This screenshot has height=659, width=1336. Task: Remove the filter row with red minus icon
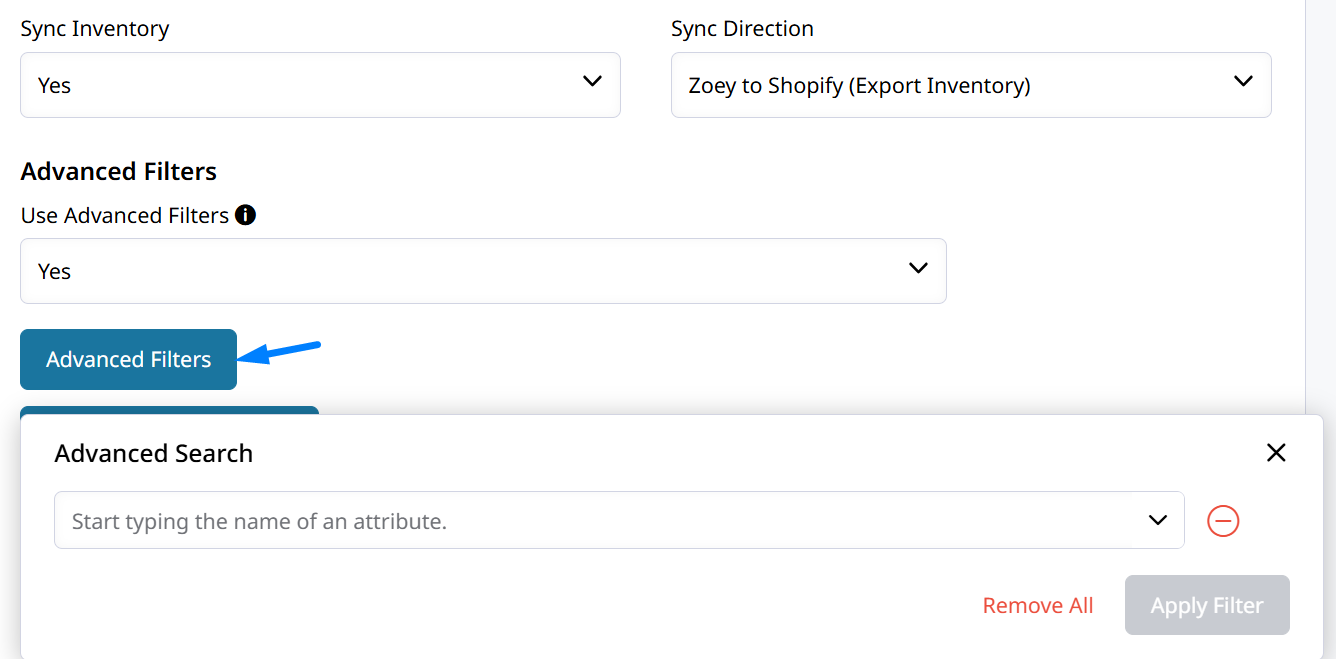point(1223,521)
